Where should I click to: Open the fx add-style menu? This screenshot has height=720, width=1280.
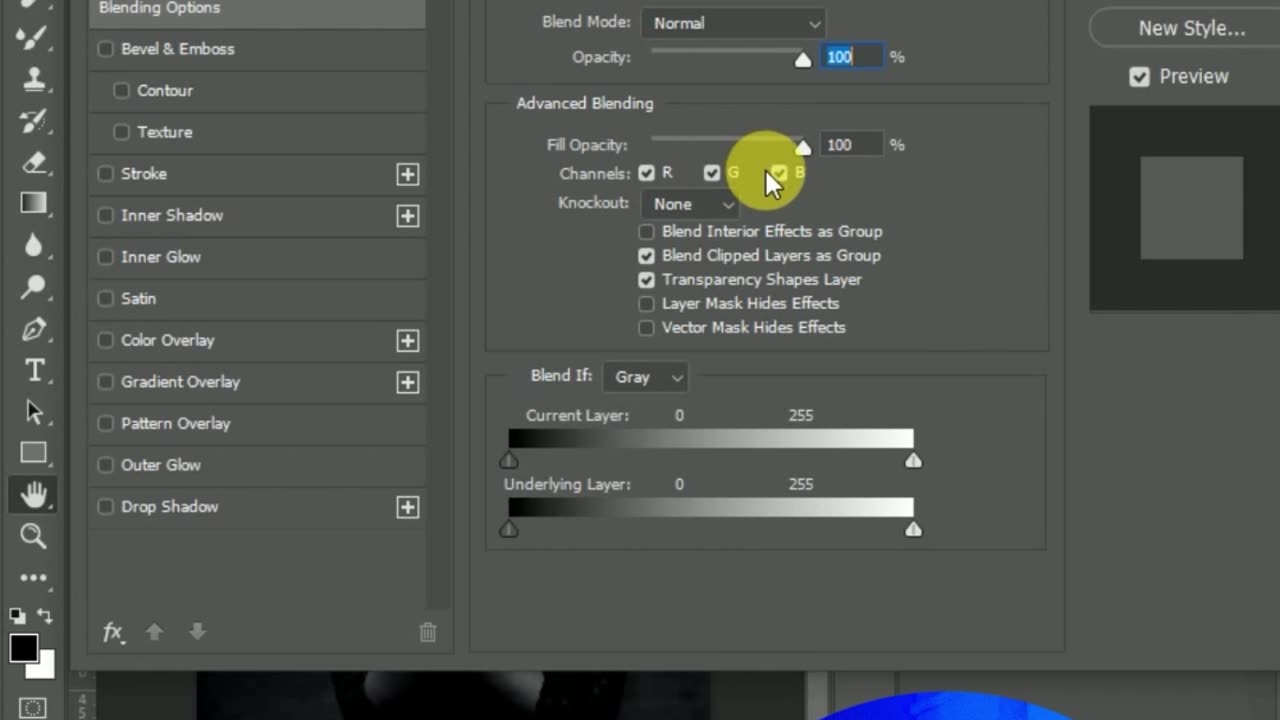pyautogui.click(x=113, y=632)
